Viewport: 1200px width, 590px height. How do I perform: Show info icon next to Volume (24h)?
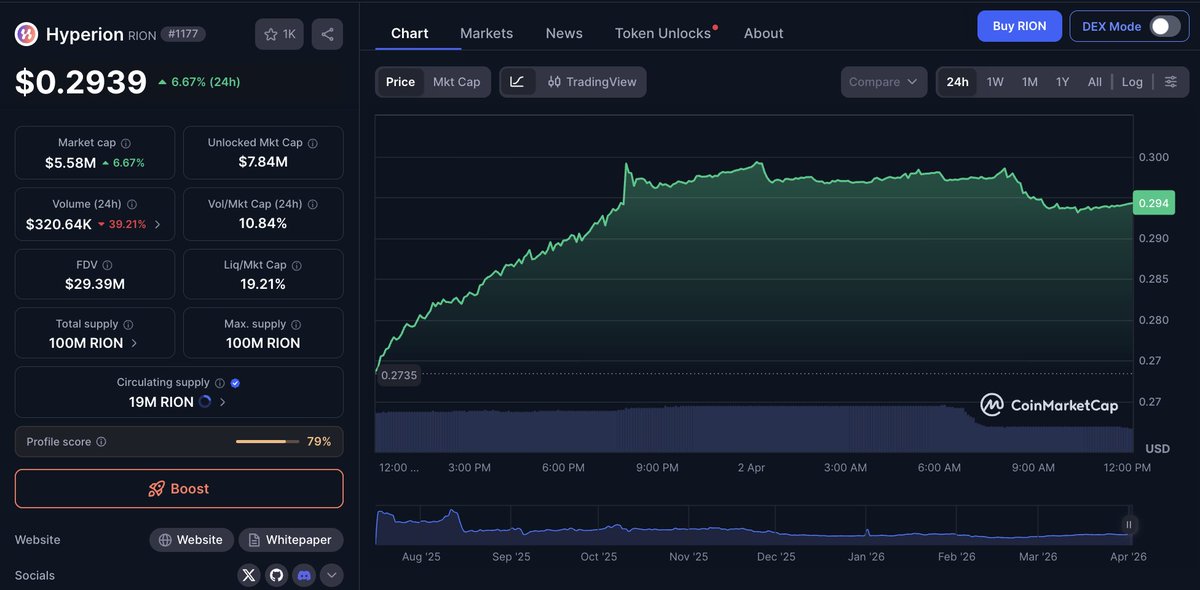pos(132,204)
